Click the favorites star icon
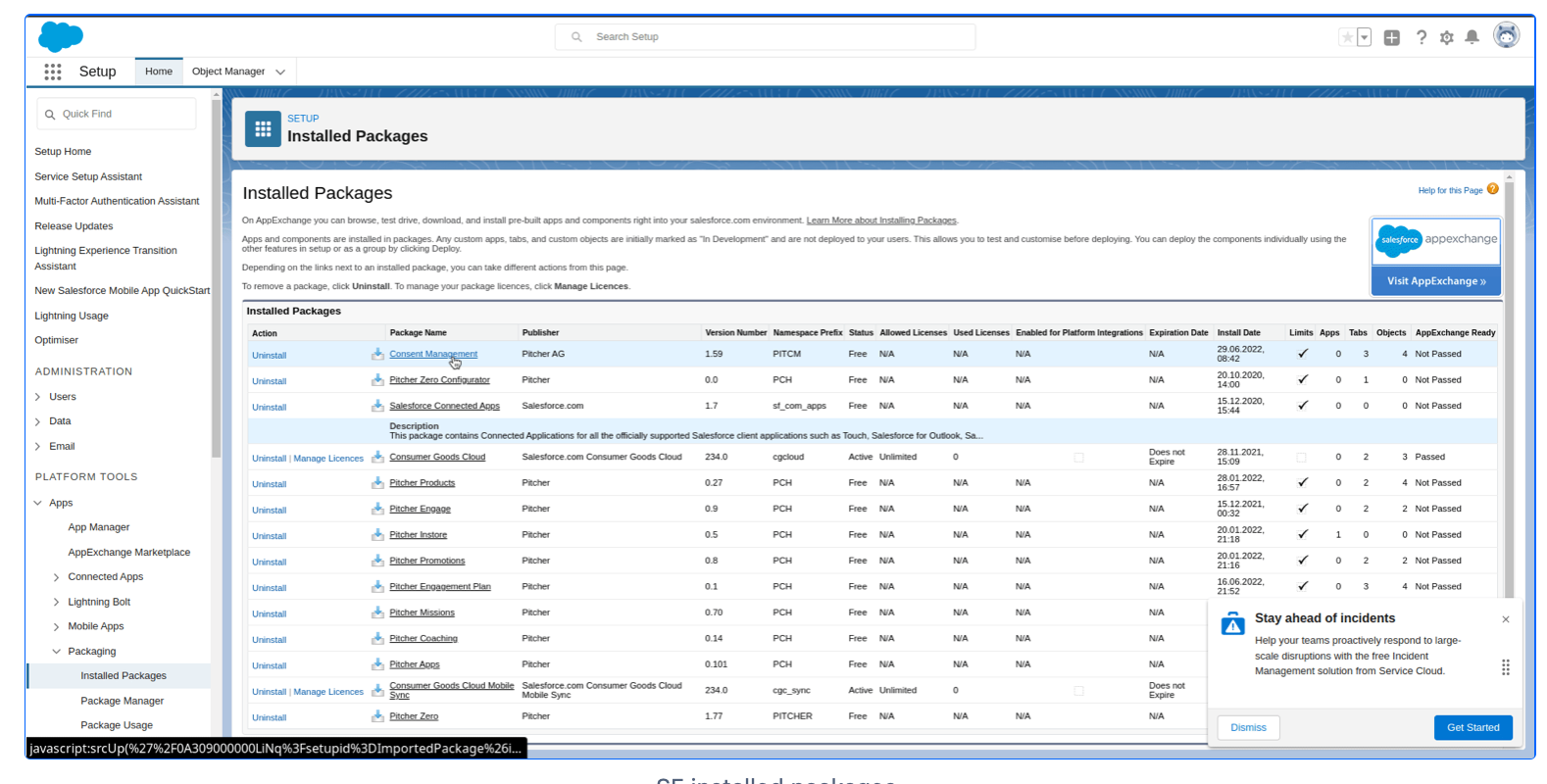The width and height of the screenshot is (1547, 784). click(1347, 37)
